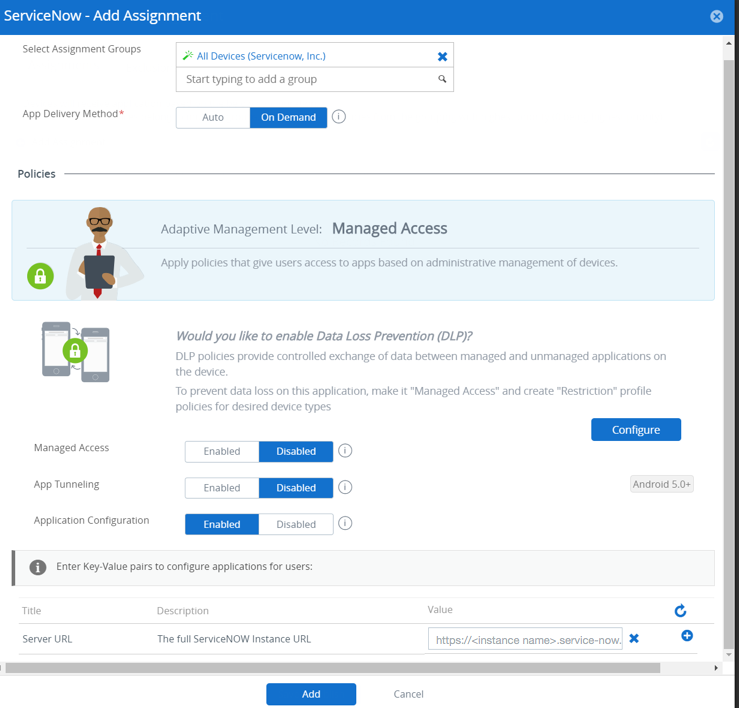Viewport: 739px width, 708px height.
Task: Remove the All Devices assignment group
Action: click(x=442, y=57)
